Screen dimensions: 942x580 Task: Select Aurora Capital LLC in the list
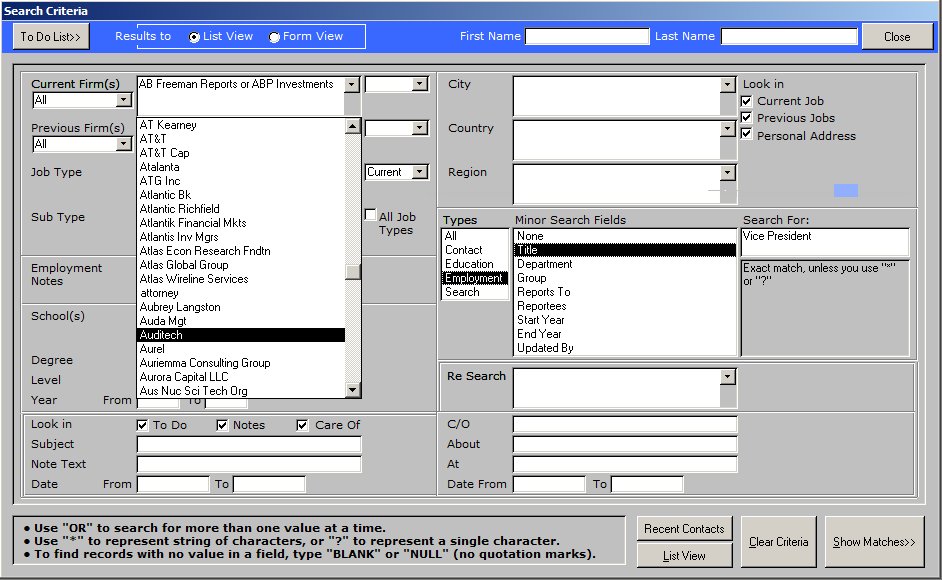242,377
